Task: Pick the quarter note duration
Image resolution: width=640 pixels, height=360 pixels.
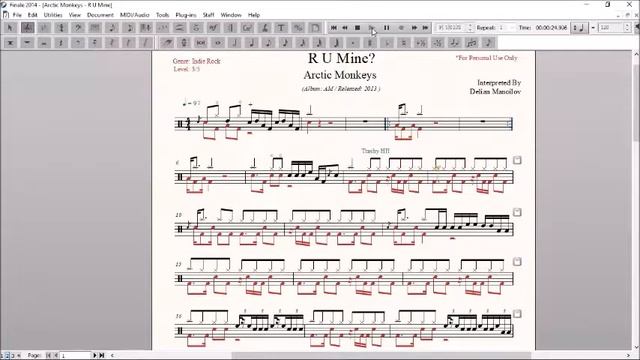Action: [x=251, y=42]
